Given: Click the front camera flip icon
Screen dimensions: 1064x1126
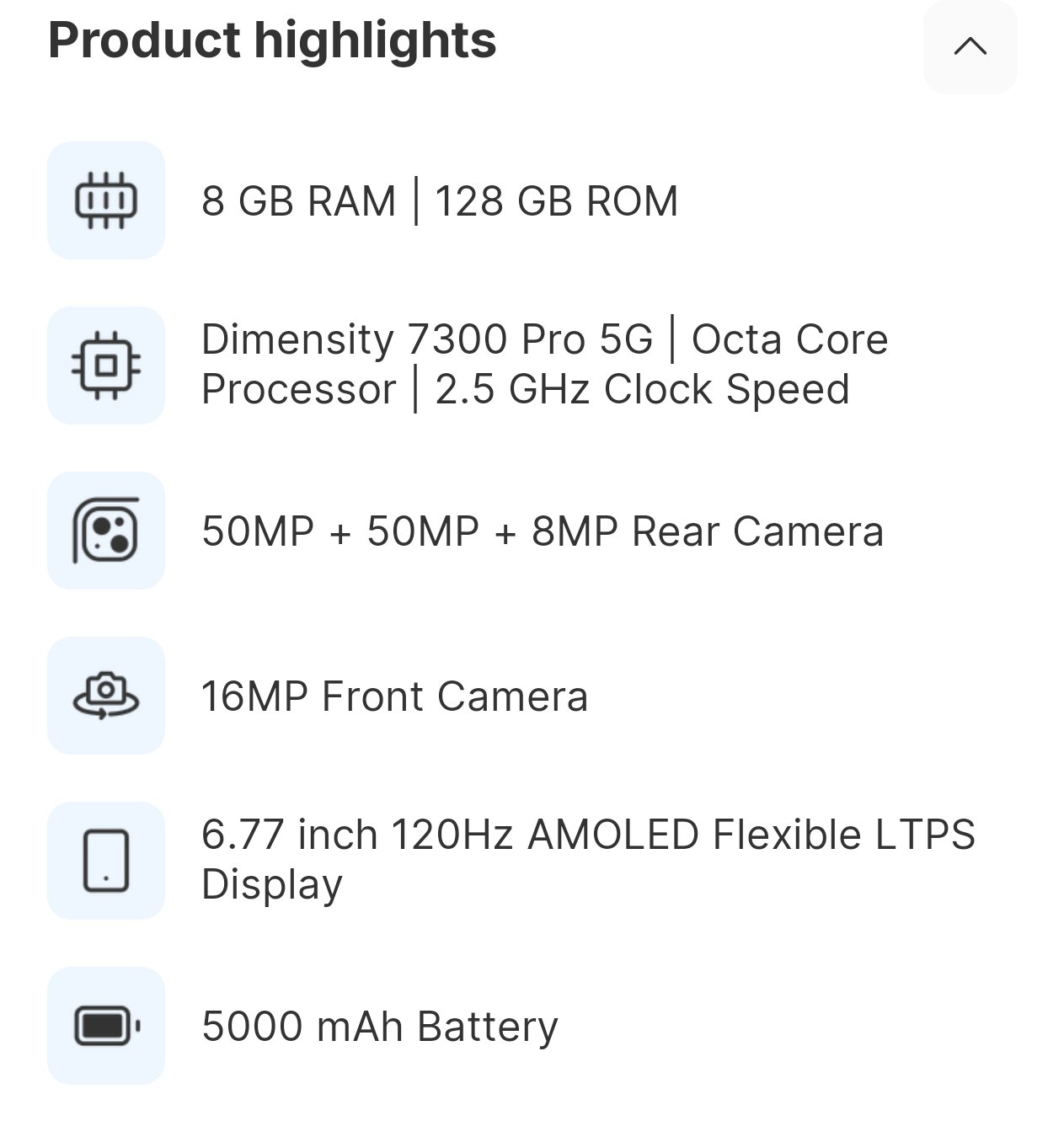Looking at the screenshot, I should click(x=106, y=696).
